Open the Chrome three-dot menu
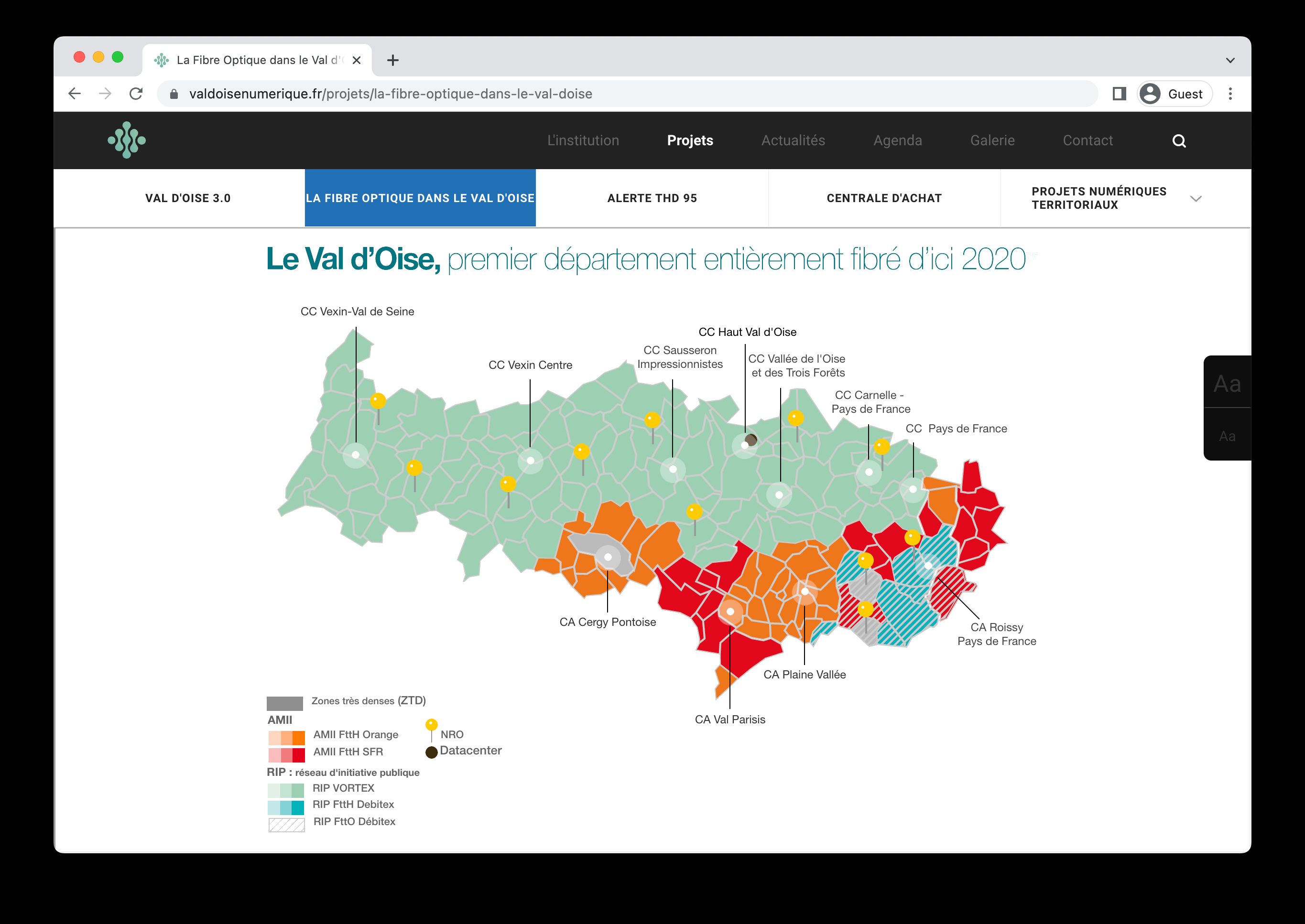The image size is (1305, 924). [1230, 94]
